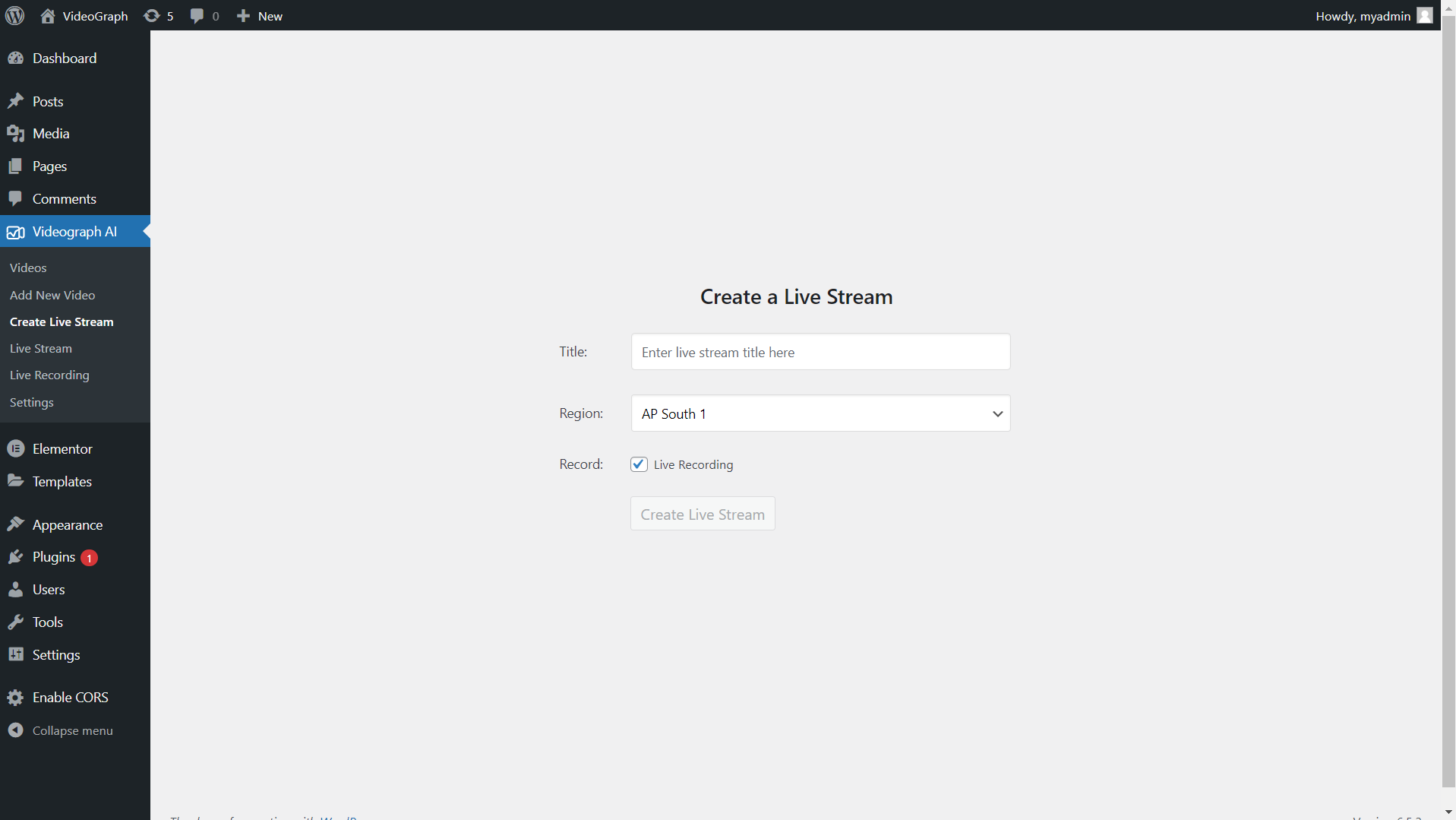This screenshot has height=820, width=1456.
Task: Open the Add New Video link
Action: [52, 295]
